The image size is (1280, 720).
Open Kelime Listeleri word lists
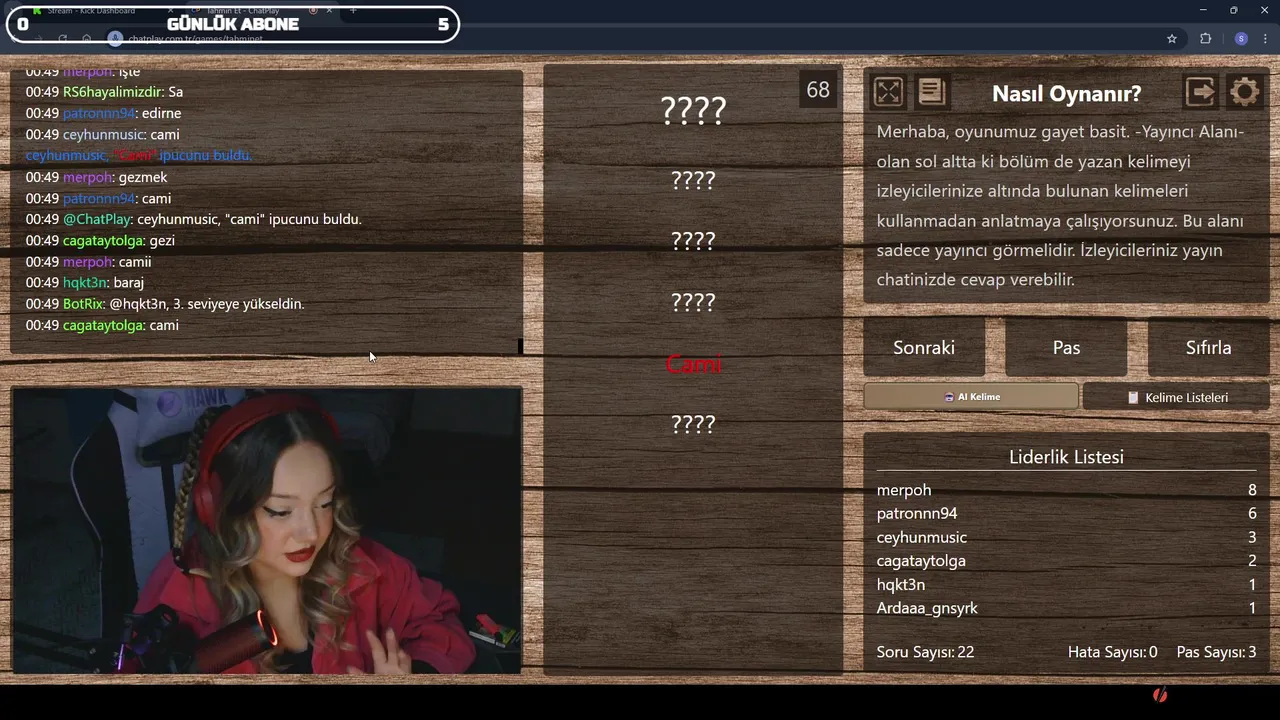click(1176, 396)
